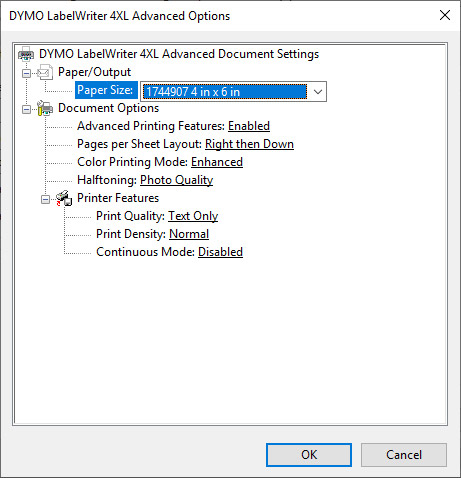Click the Printer Features icon

(x=64, y=198)
